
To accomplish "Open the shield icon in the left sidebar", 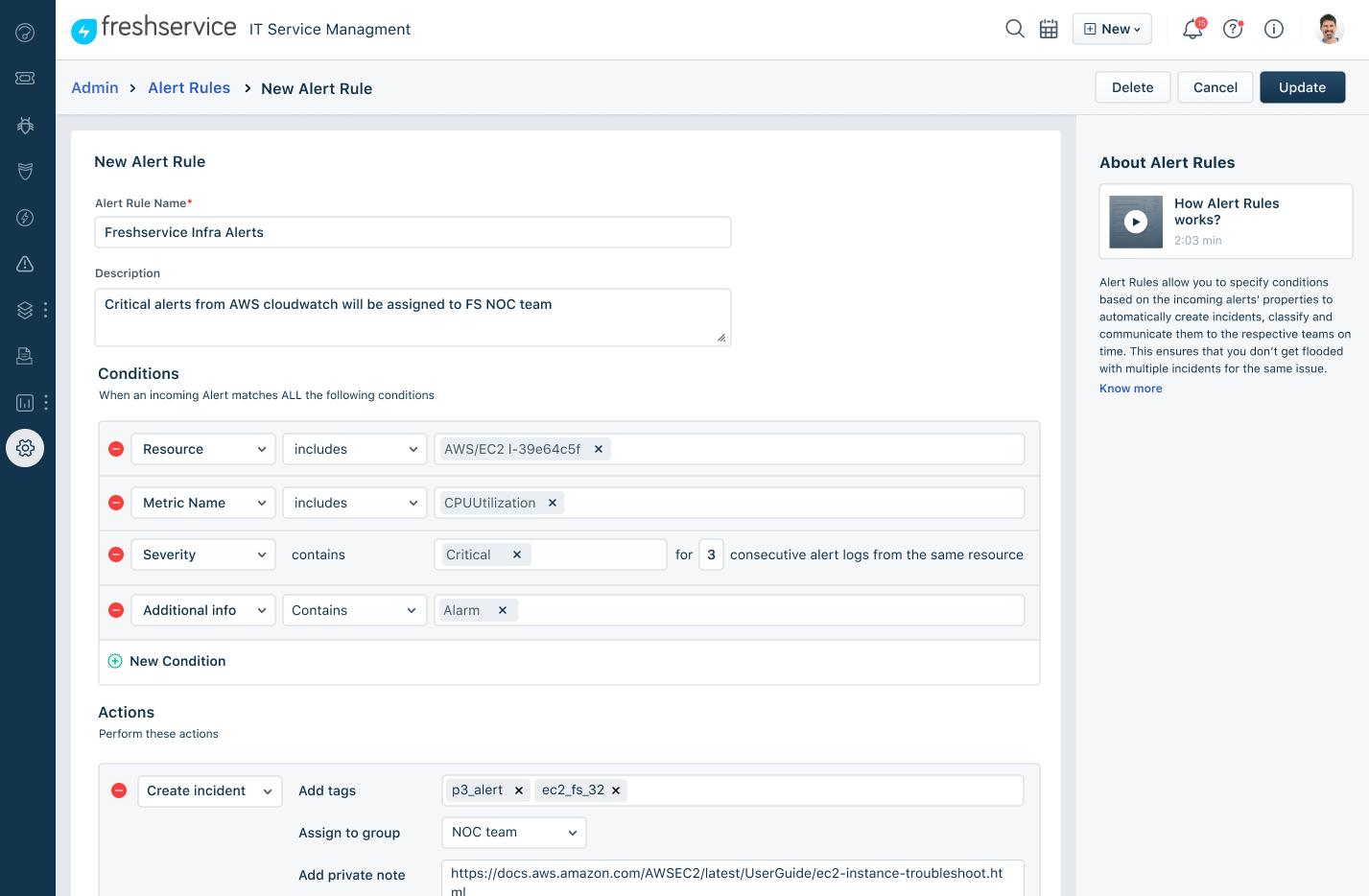I will (25, 171).
